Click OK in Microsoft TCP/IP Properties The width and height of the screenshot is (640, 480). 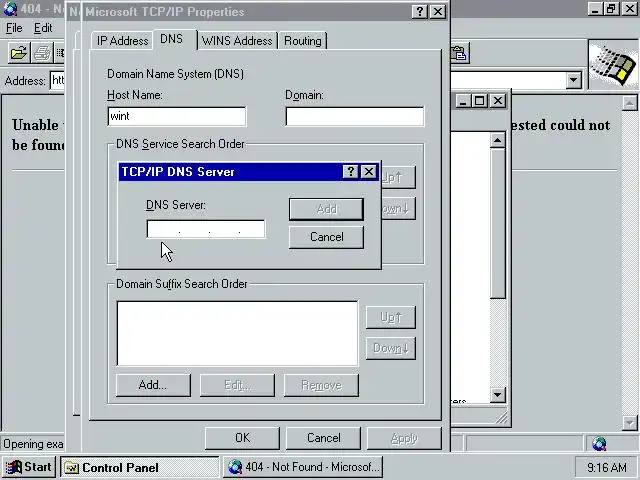(x=242, y=438)
